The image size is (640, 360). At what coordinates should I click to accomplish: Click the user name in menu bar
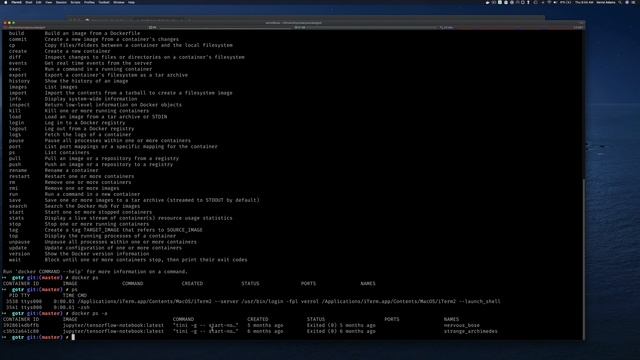tap(606, 2)
